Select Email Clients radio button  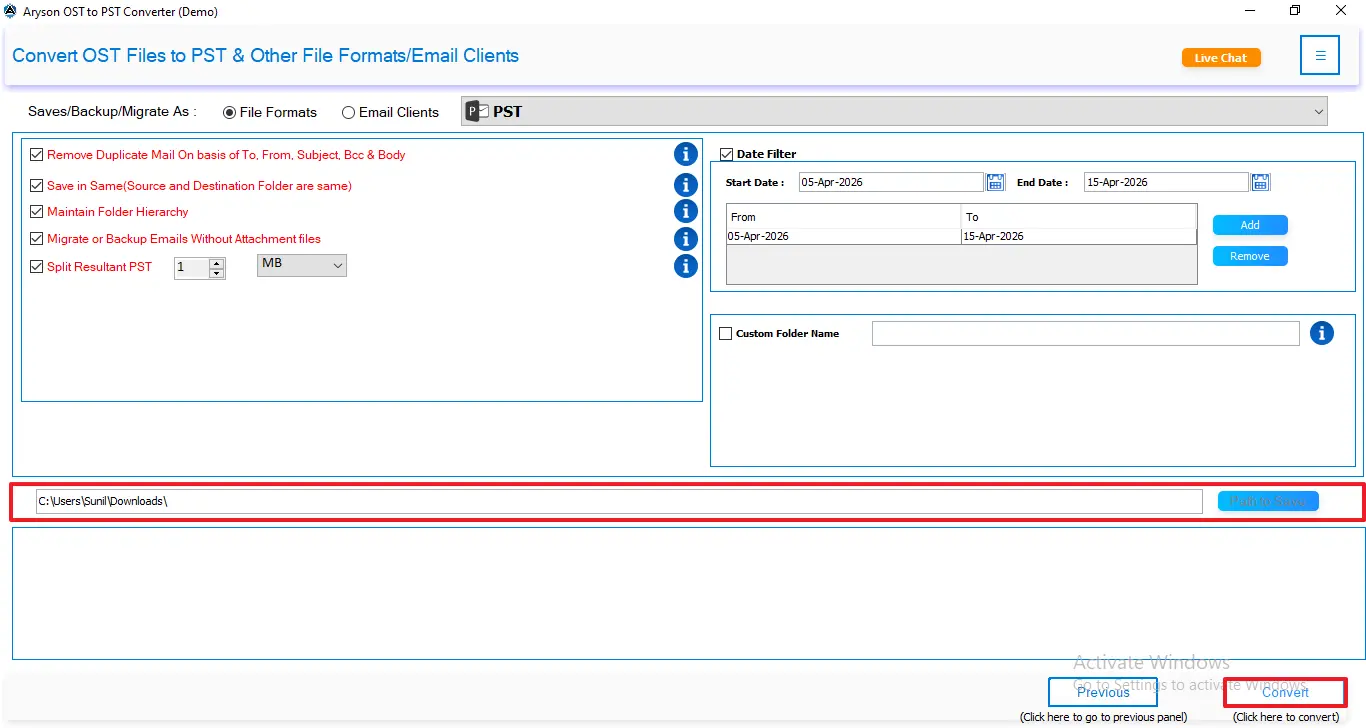348,113
